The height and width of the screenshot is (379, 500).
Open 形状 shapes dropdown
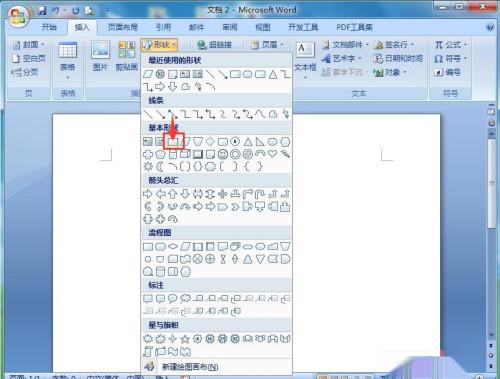coord(159,45)
